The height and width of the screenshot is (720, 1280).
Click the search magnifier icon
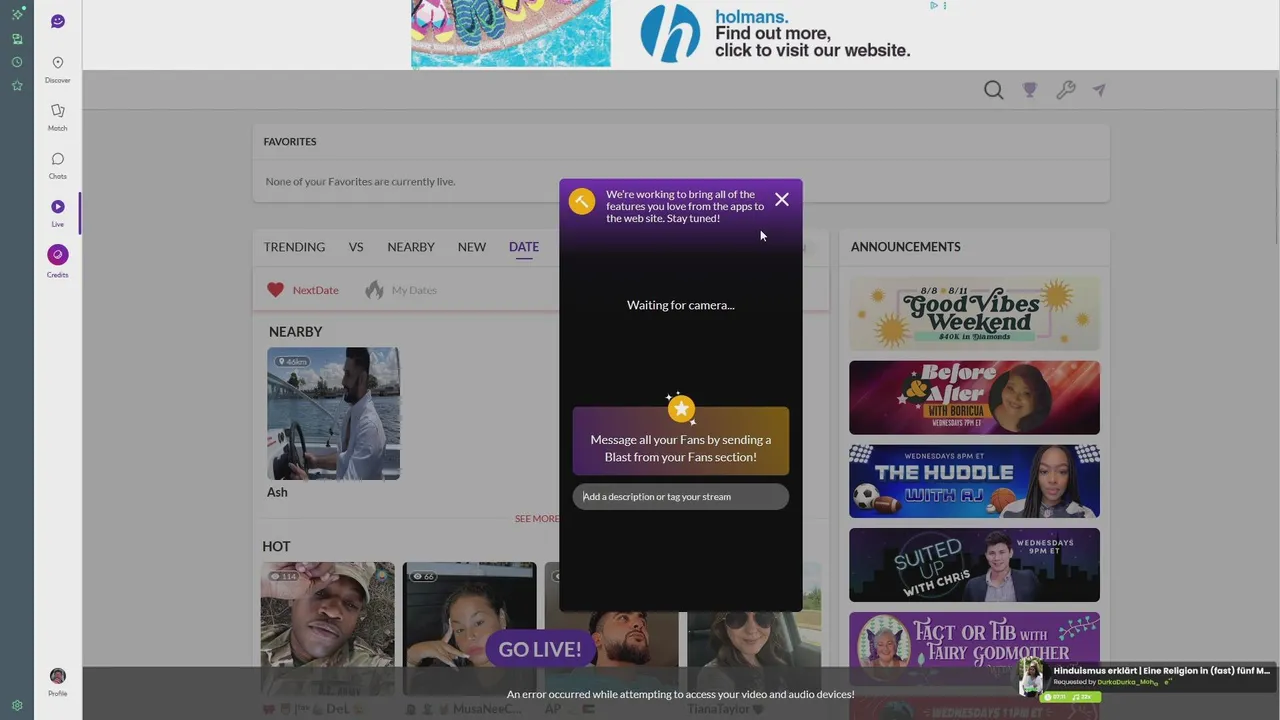coord(993,90)
